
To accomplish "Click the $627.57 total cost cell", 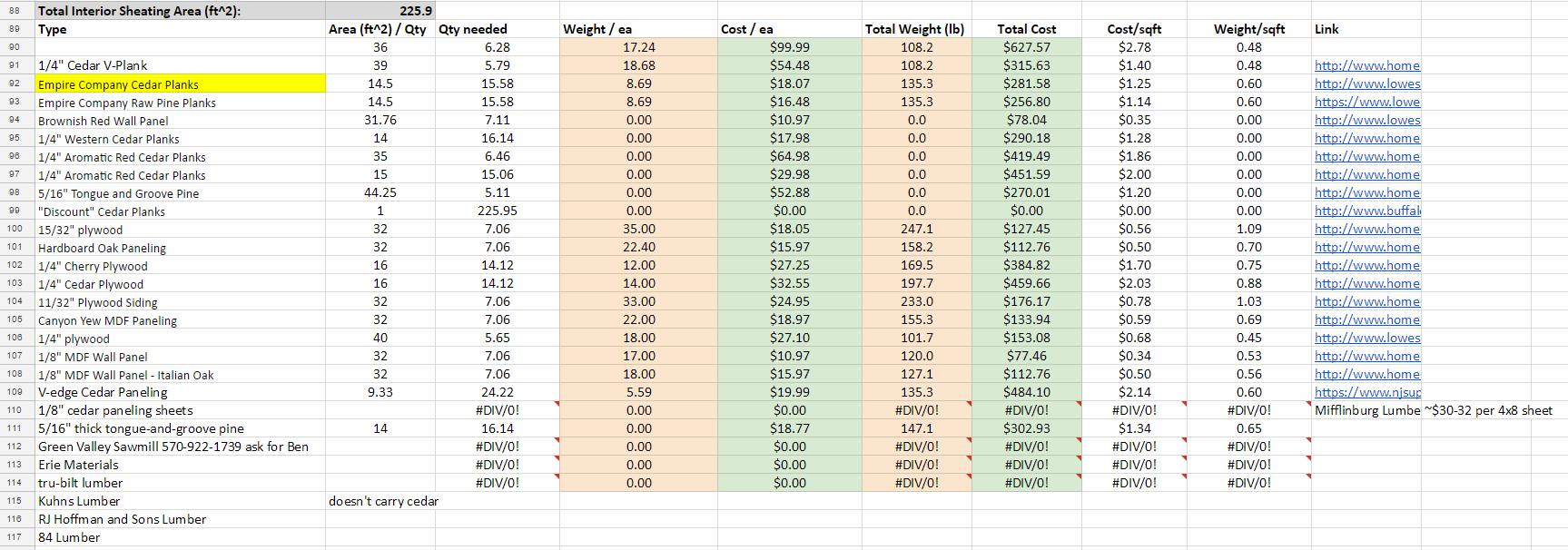I will [1026, 47].
